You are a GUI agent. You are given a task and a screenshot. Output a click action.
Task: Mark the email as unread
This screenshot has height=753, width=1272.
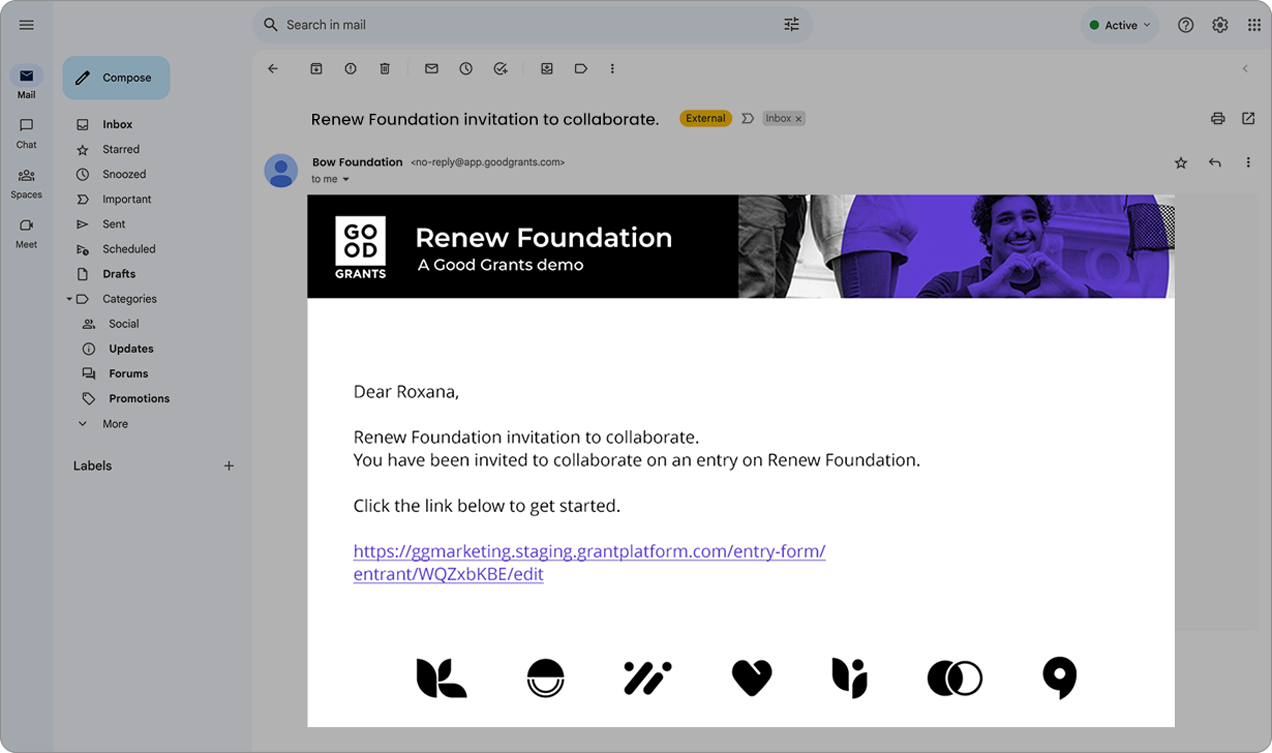(x=431, y=68)
